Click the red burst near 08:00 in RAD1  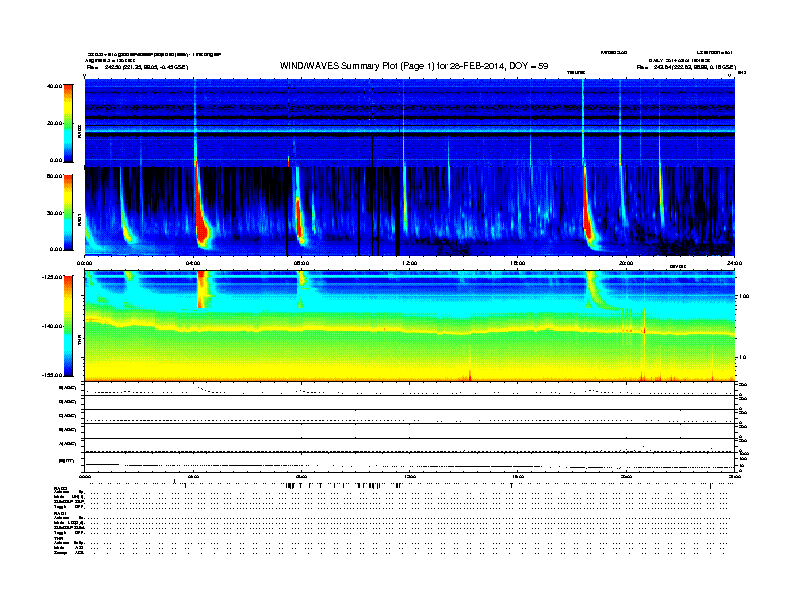point(299,220)
